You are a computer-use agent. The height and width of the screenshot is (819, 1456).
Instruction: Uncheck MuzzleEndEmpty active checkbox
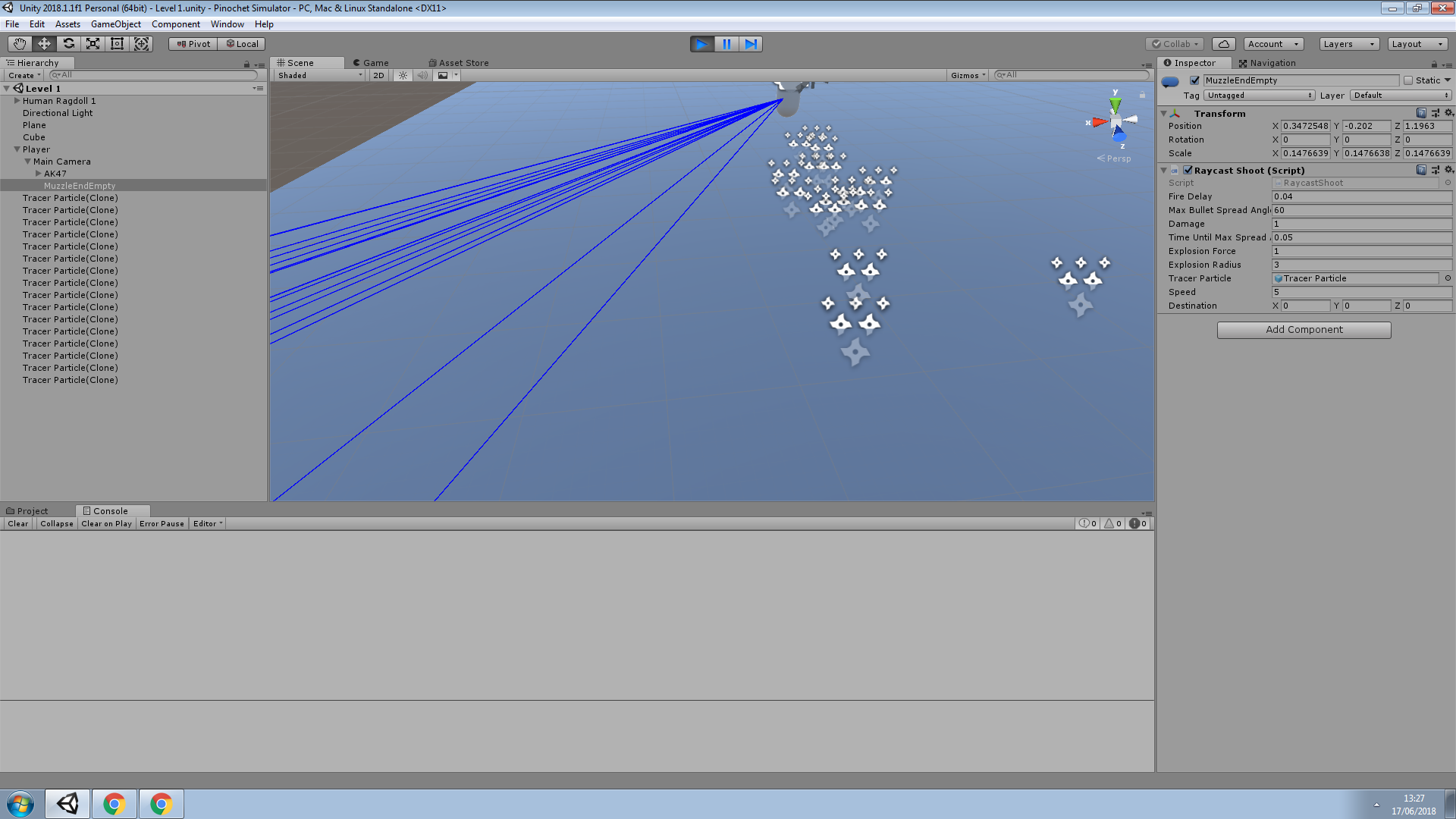point(1195,80)
